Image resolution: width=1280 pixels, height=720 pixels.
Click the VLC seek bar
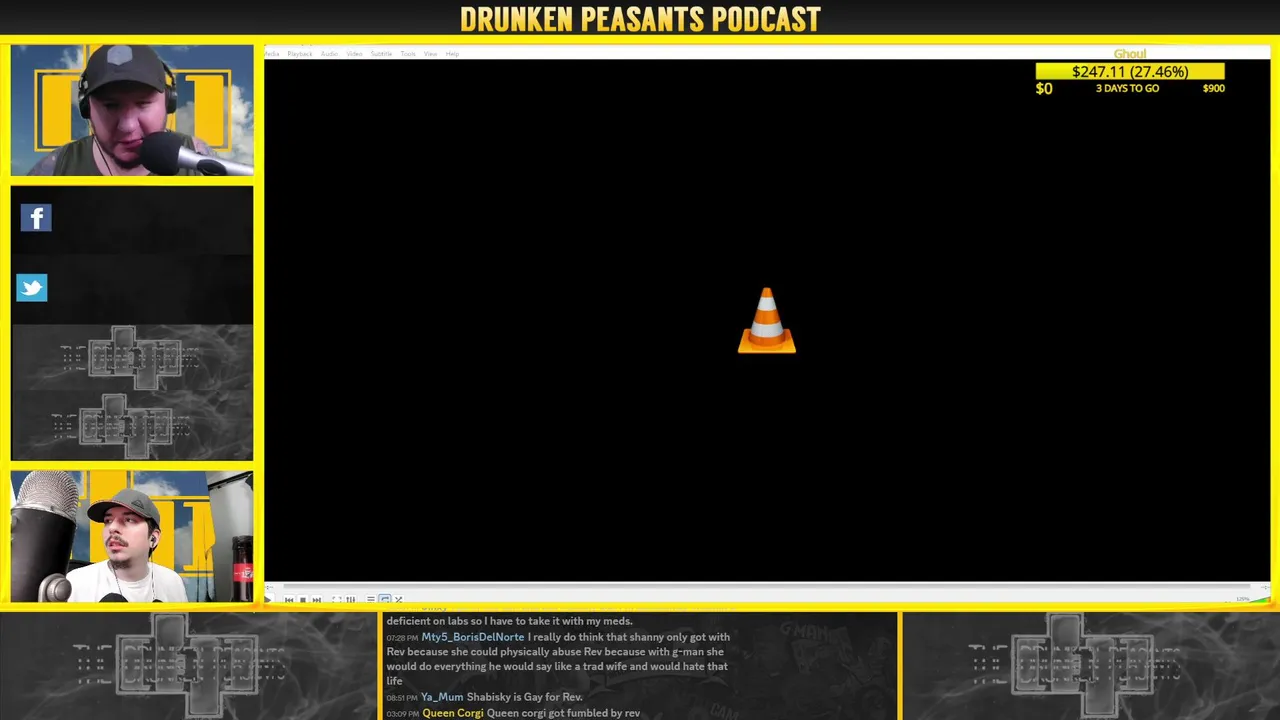click(767, 587)
